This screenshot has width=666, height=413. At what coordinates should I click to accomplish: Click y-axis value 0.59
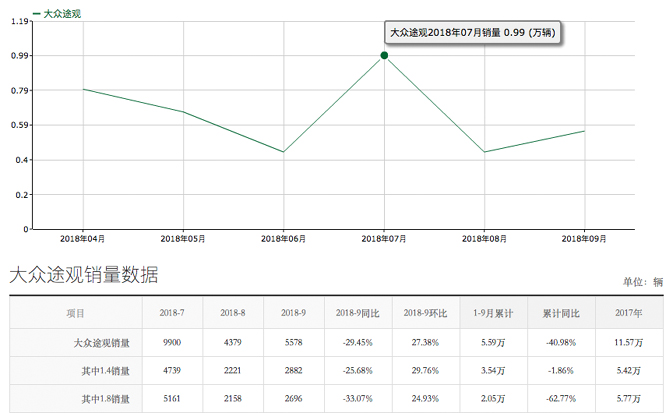click(20, 125)
